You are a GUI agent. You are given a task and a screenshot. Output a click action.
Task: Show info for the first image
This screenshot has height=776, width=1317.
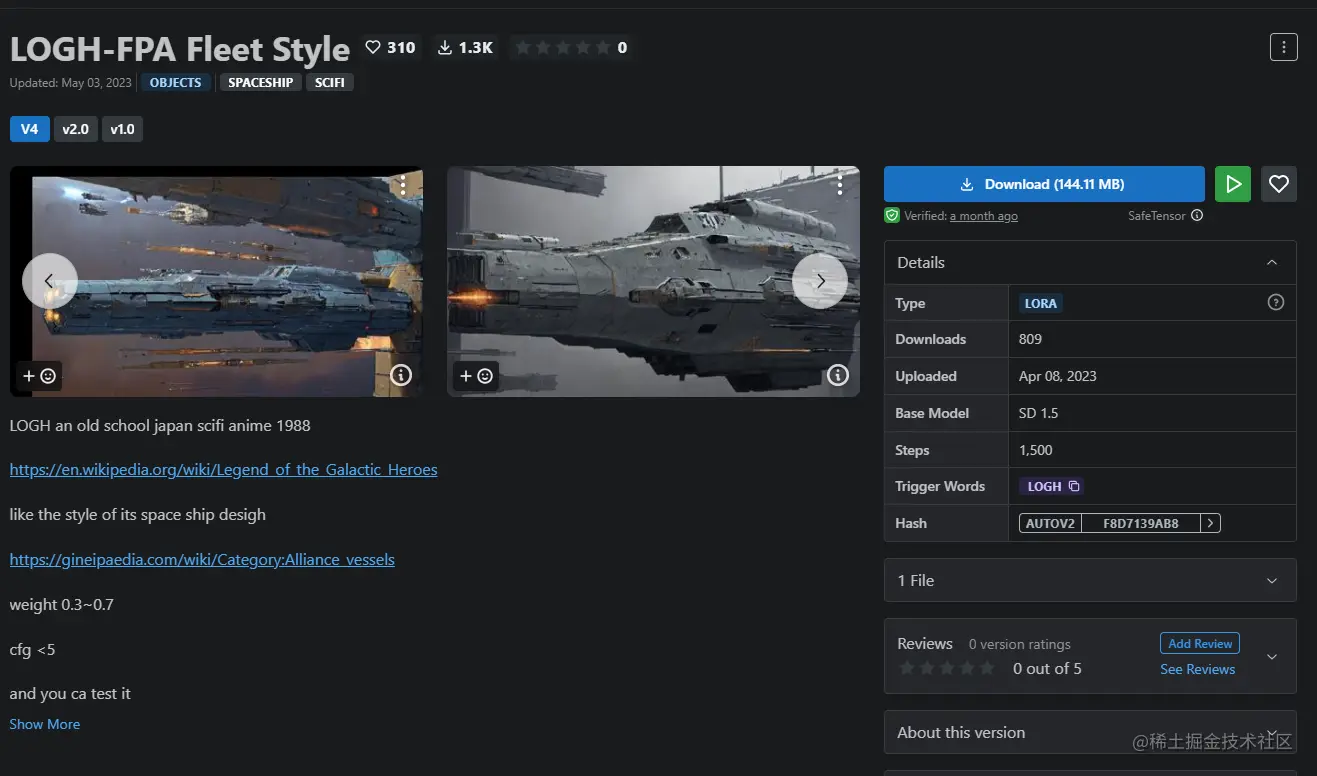click(x=401, y=375)
